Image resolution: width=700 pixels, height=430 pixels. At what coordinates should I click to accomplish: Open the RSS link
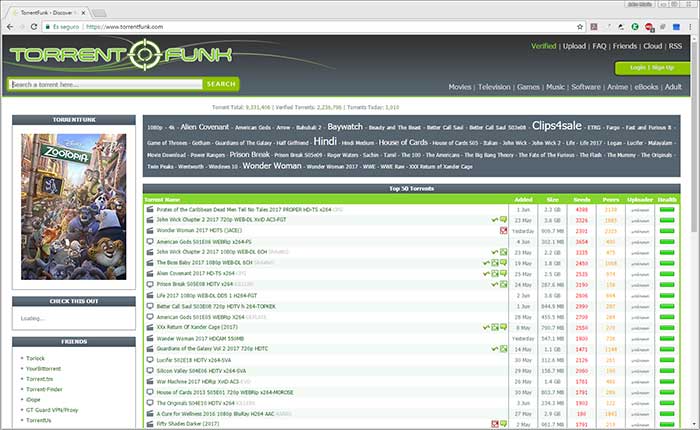675,46
